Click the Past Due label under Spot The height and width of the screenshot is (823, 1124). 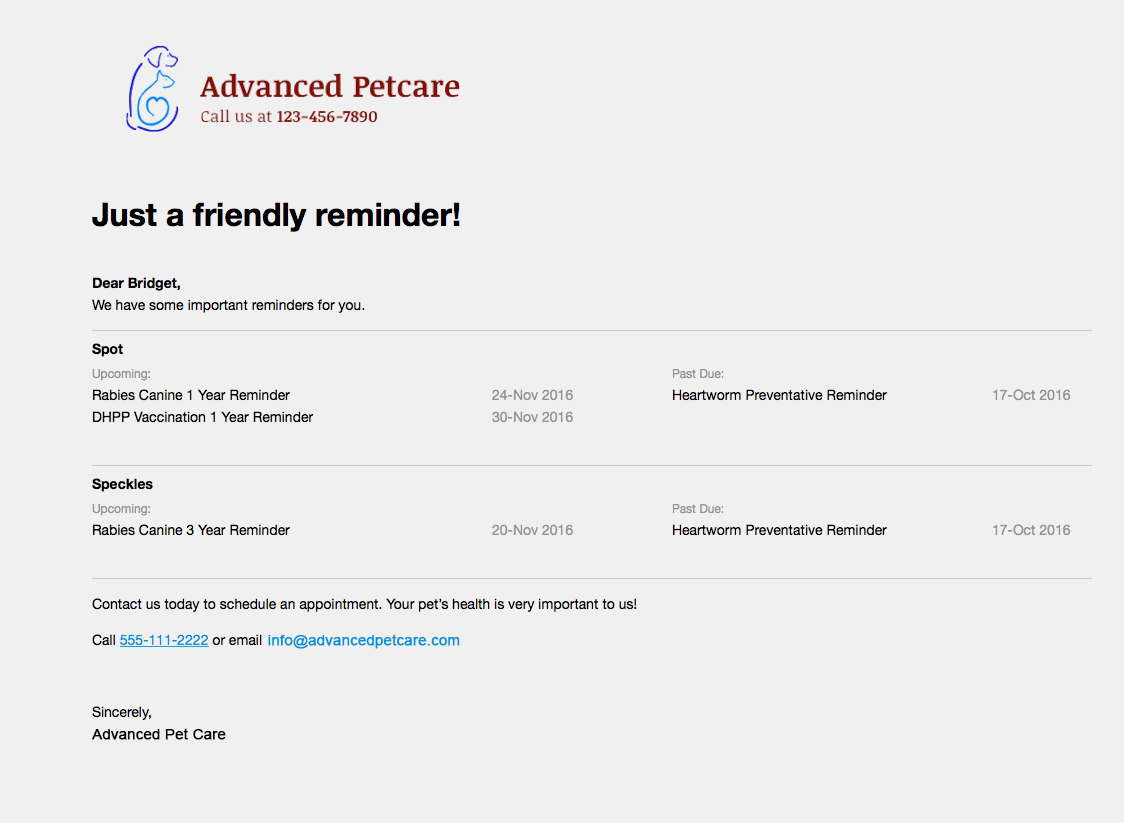coord(698,374)
